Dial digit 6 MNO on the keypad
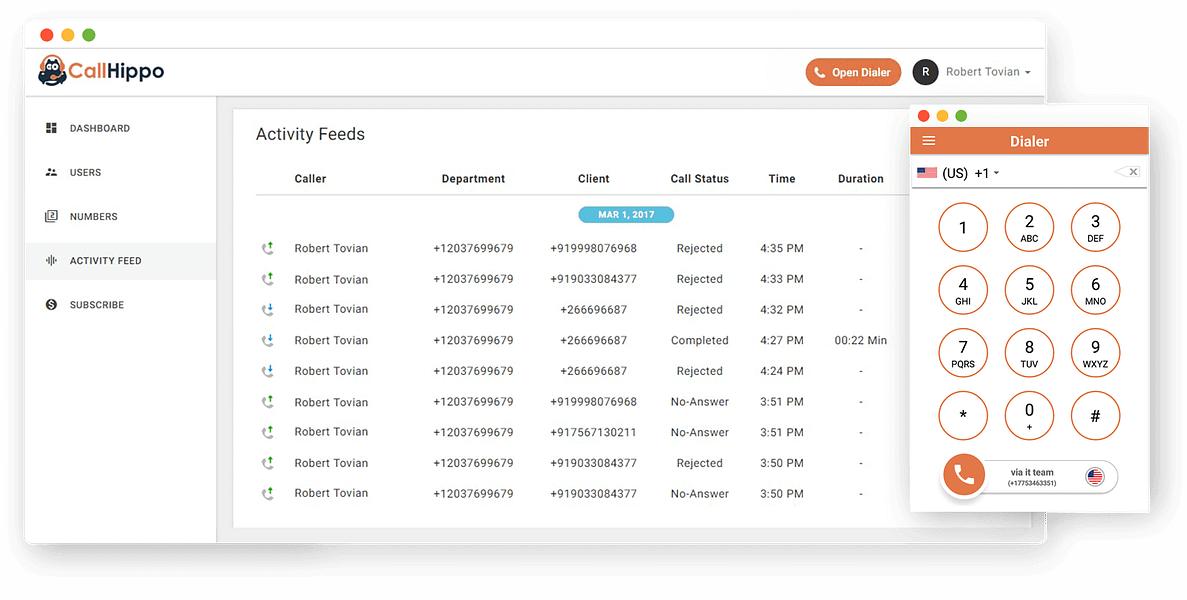The width and height of the screenshot is (1187, 600). point(1095,290)
